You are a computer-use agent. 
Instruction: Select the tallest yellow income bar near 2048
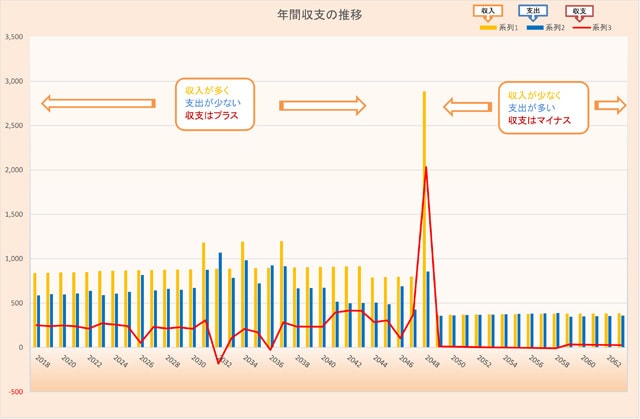[x=424, y=219]
